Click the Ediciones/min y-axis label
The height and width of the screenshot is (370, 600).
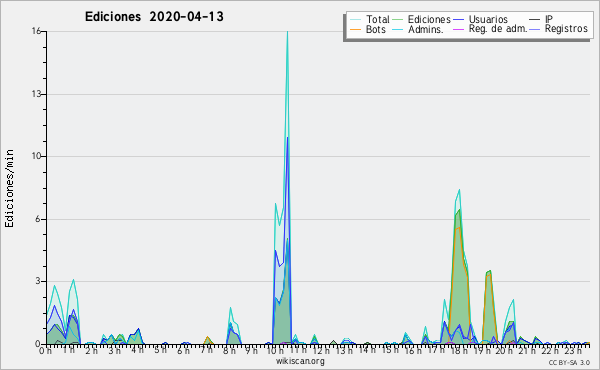pos(10,188)
